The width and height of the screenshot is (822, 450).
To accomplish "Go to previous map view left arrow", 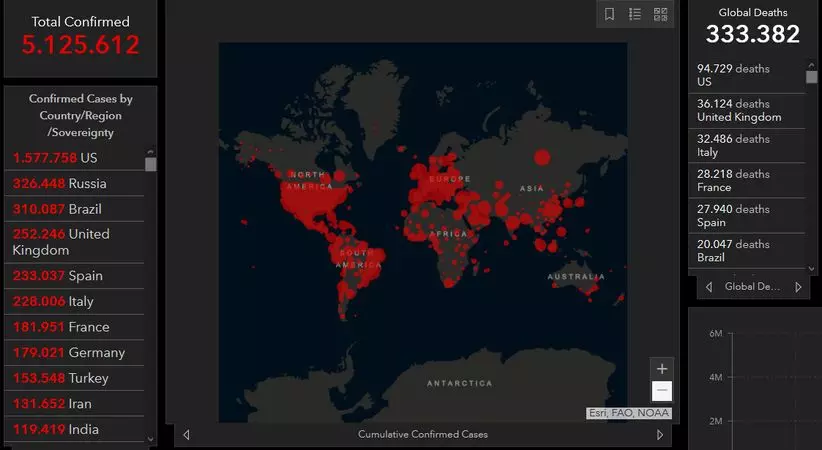I will [x=186, y=435].
